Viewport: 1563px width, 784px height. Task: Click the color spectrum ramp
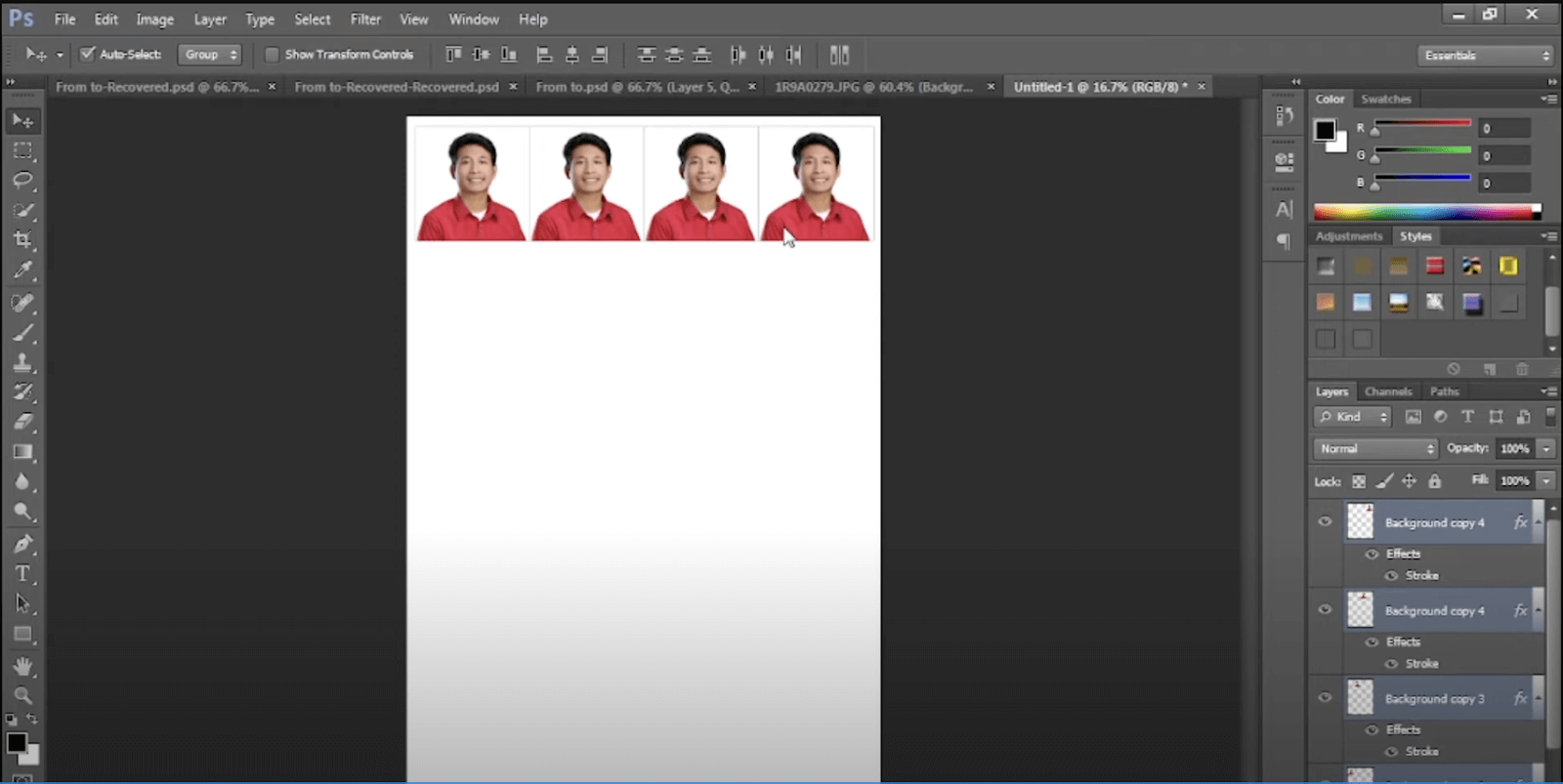click(x=1427, y=212)
